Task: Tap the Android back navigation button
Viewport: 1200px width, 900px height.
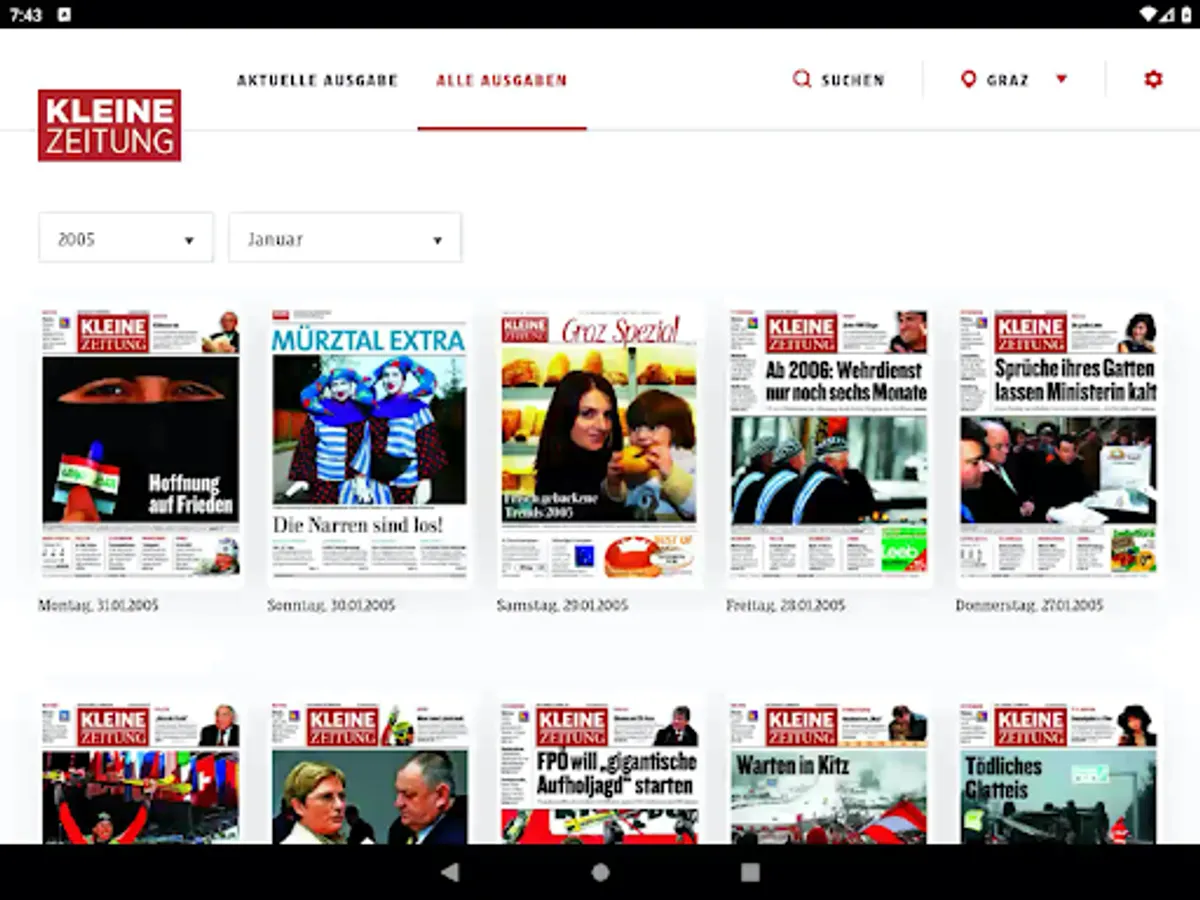Action: 450,872
